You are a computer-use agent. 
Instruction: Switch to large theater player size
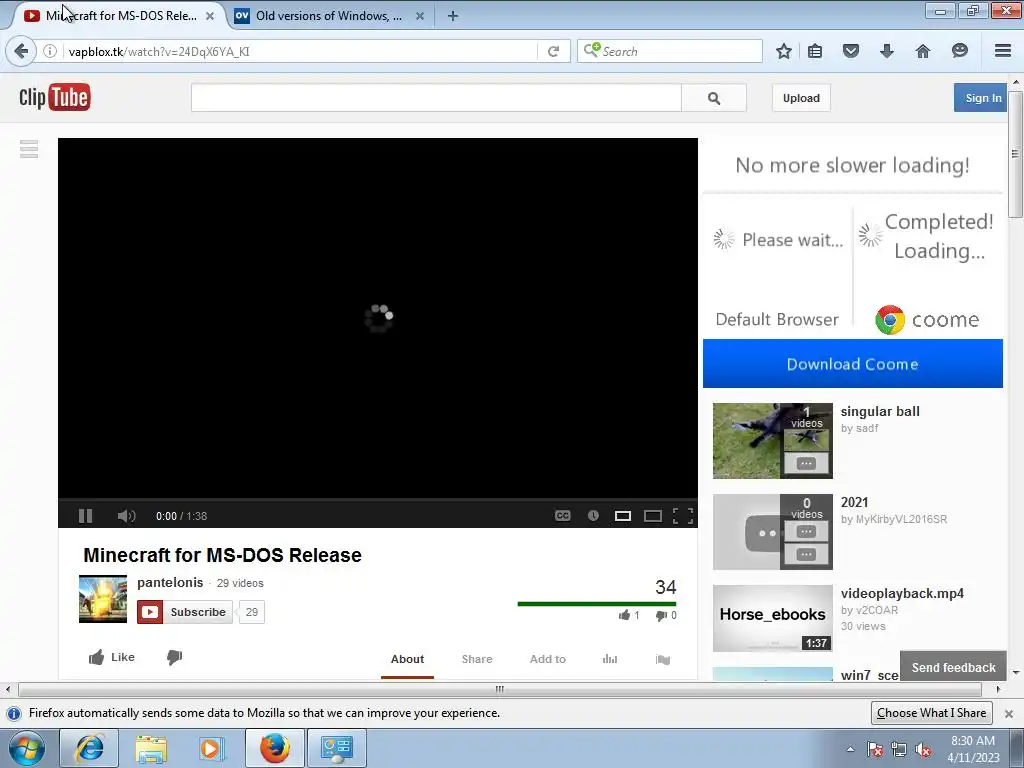(x=653, y=516)
